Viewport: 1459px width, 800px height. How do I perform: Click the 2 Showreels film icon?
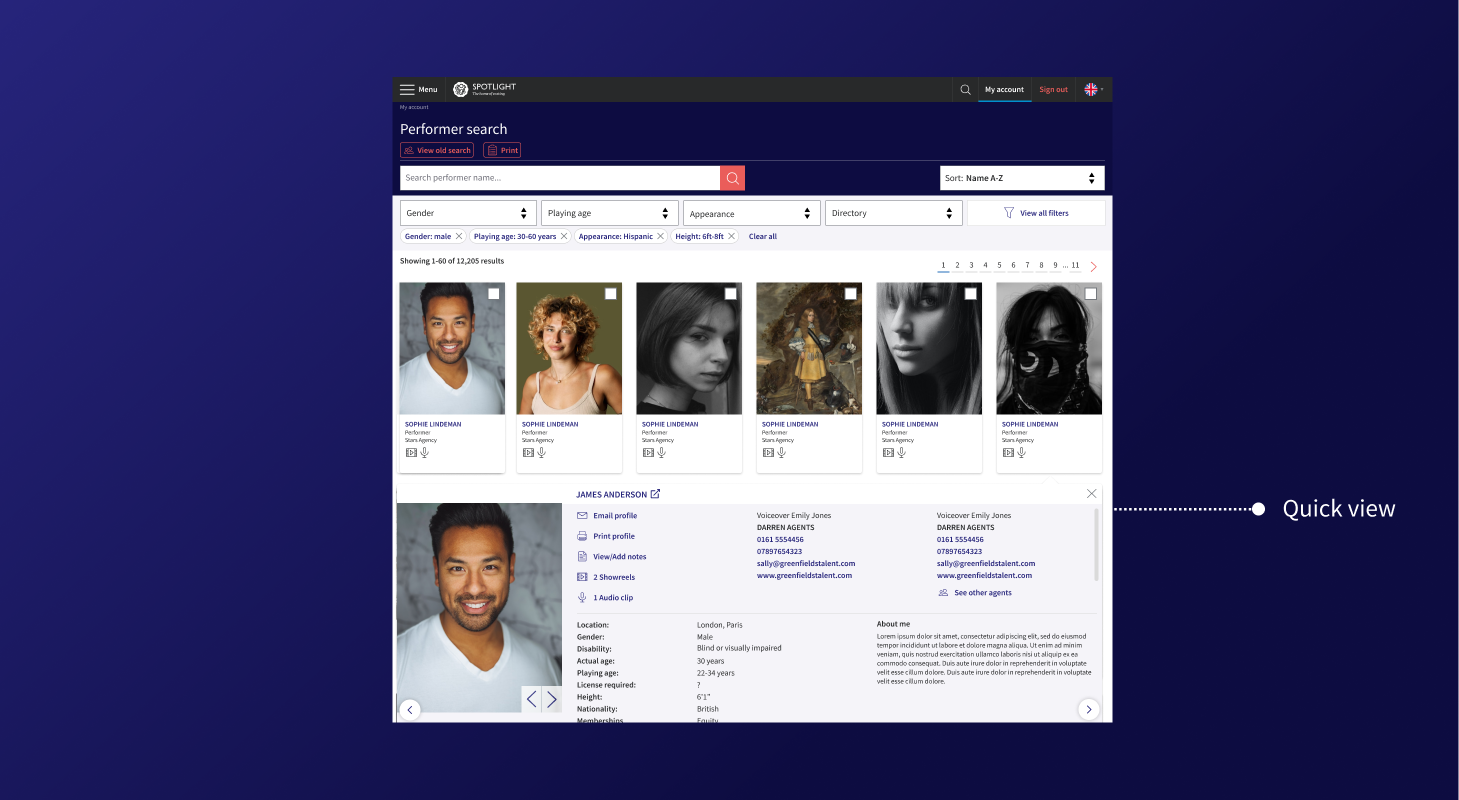coord(582,577)
